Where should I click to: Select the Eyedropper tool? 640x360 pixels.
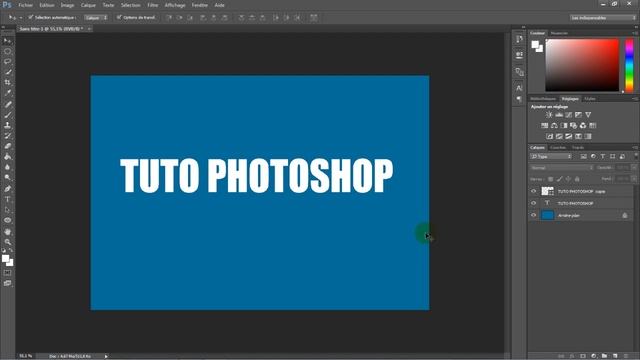click(7, 93)
